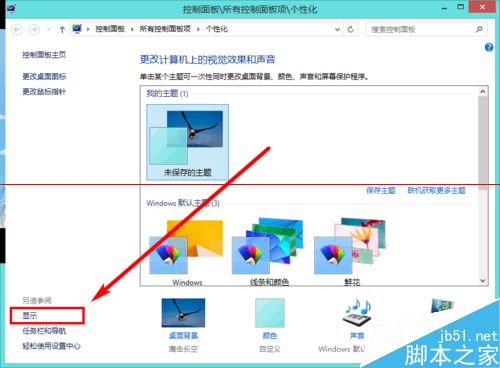Click the Back navigation arrow
The height and width of the screenshot is (368, 500).
pyautogui.click(x=17, y=30)
